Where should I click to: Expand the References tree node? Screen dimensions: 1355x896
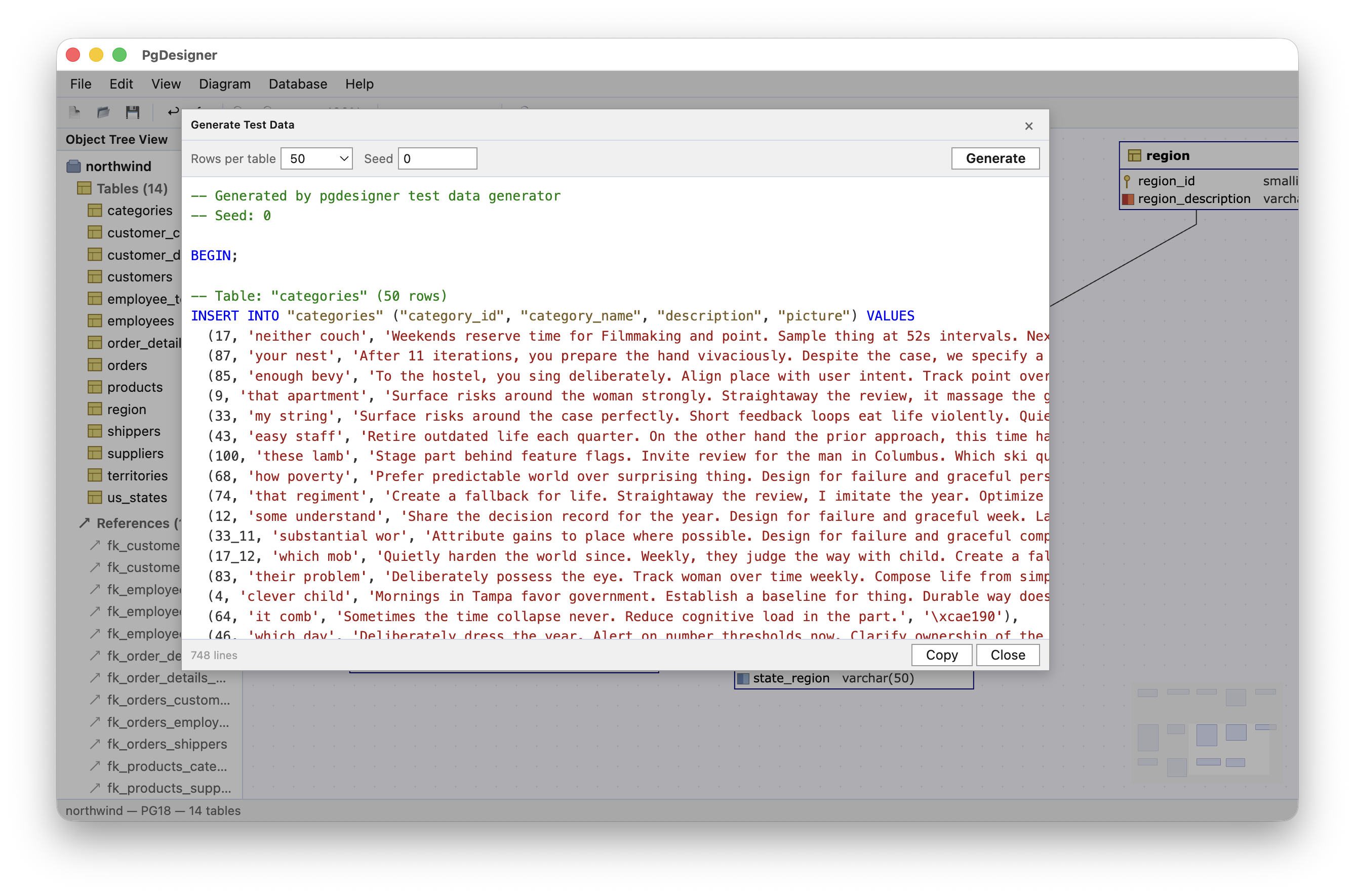pos(84,523)
